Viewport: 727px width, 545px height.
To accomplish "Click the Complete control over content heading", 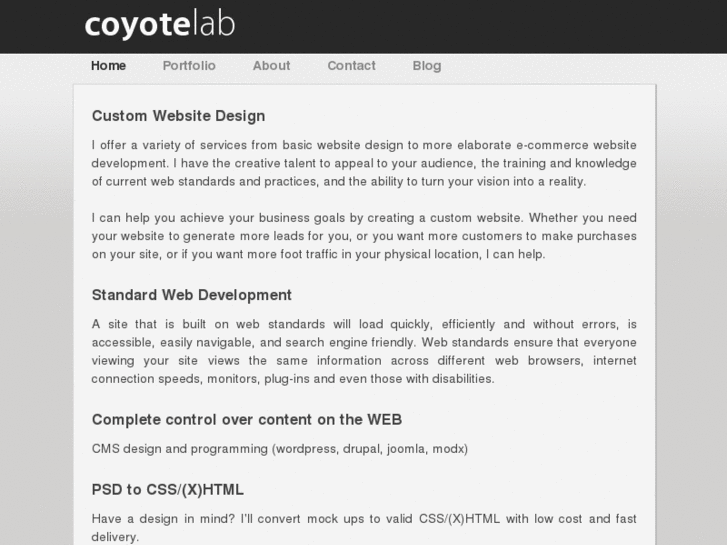I will [x=246, y=420].
